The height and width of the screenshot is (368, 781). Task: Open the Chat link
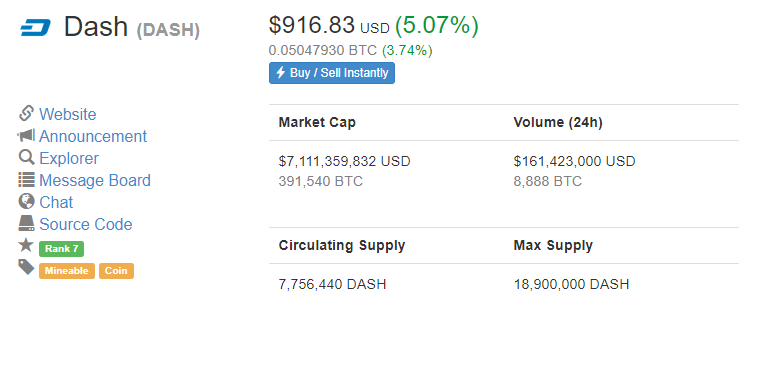(56, 202)
